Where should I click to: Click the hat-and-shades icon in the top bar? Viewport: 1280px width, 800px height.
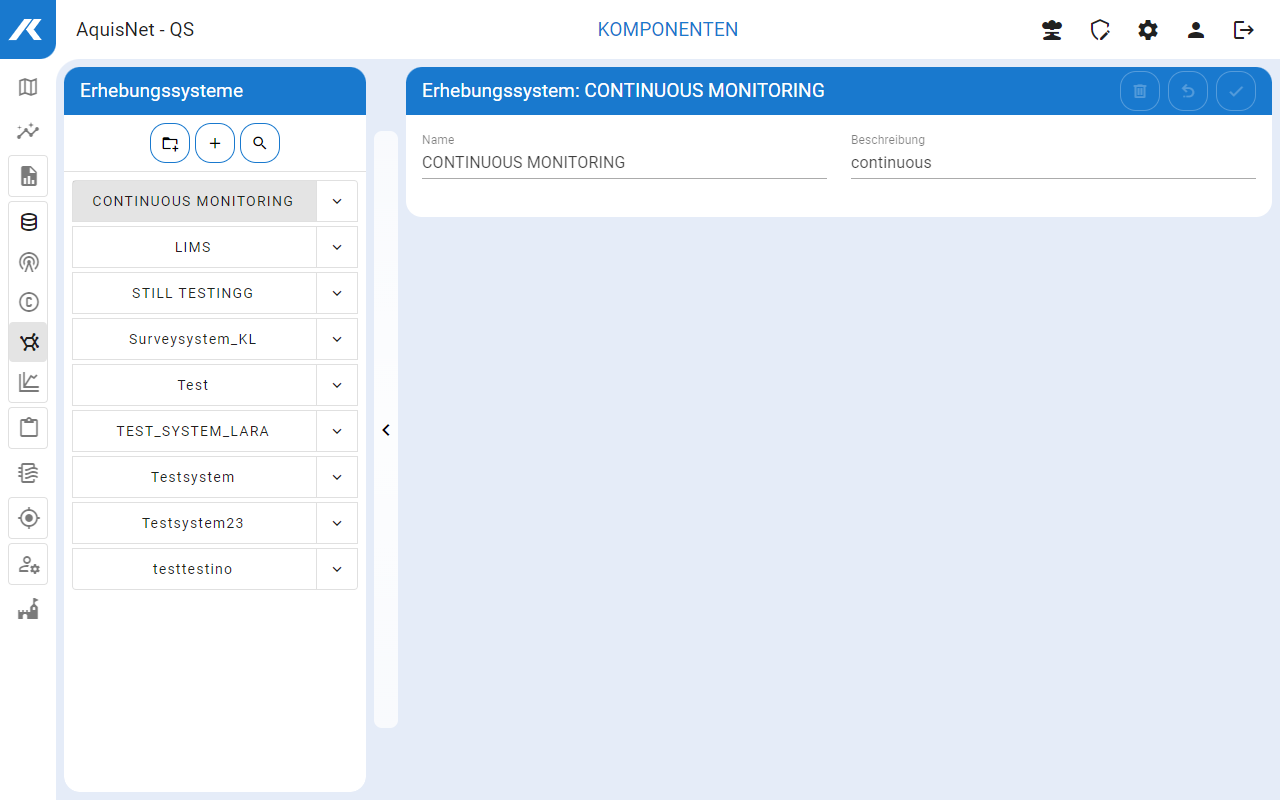pyautogui.click(x=1052, y=30)
